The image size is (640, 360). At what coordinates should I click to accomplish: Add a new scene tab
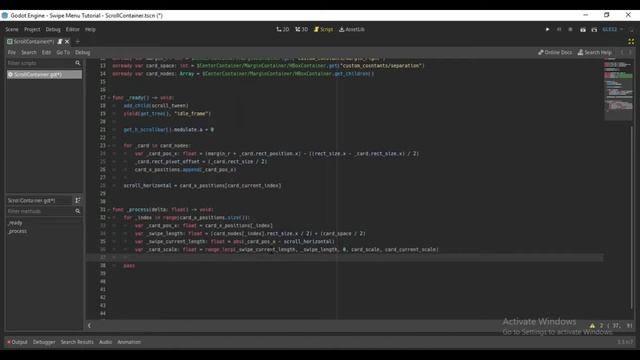pyautogui.click(x=78, y=41)
